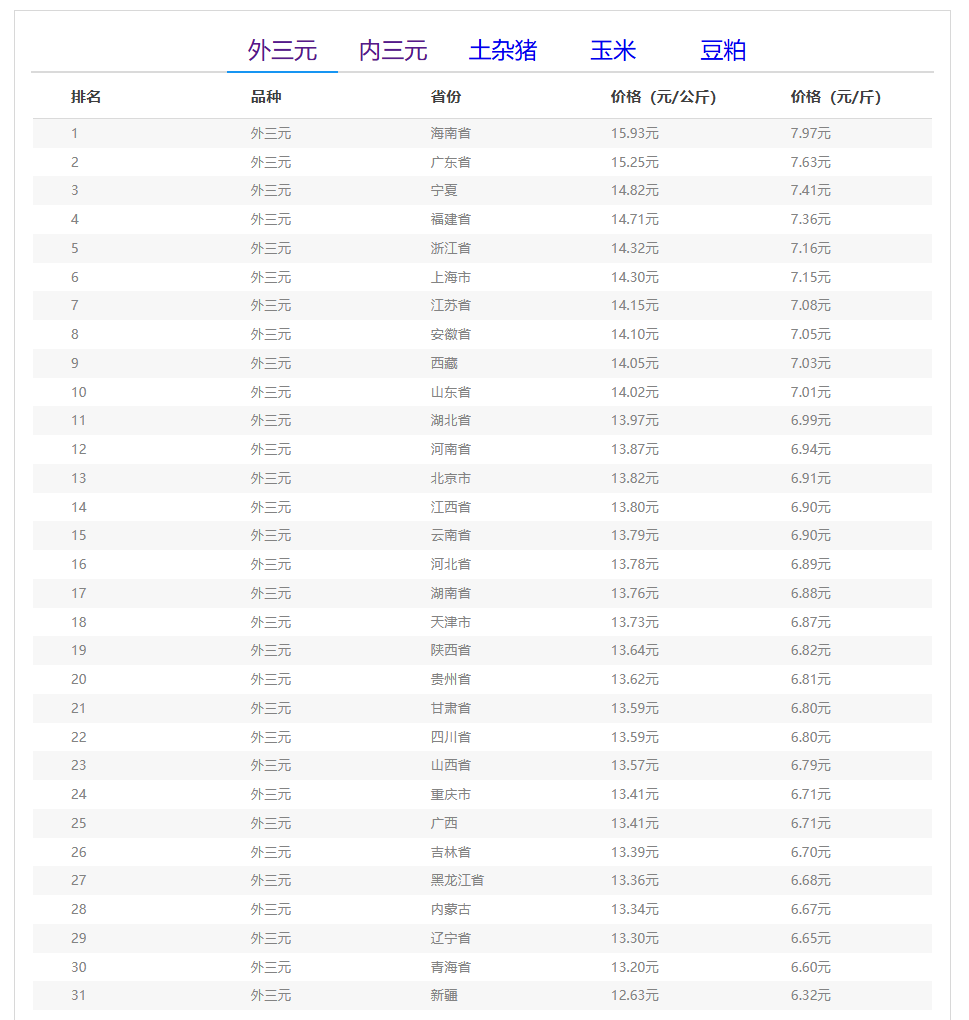
Task: Click the 价格（元/公斤）column header
Action: pos(663,97)
